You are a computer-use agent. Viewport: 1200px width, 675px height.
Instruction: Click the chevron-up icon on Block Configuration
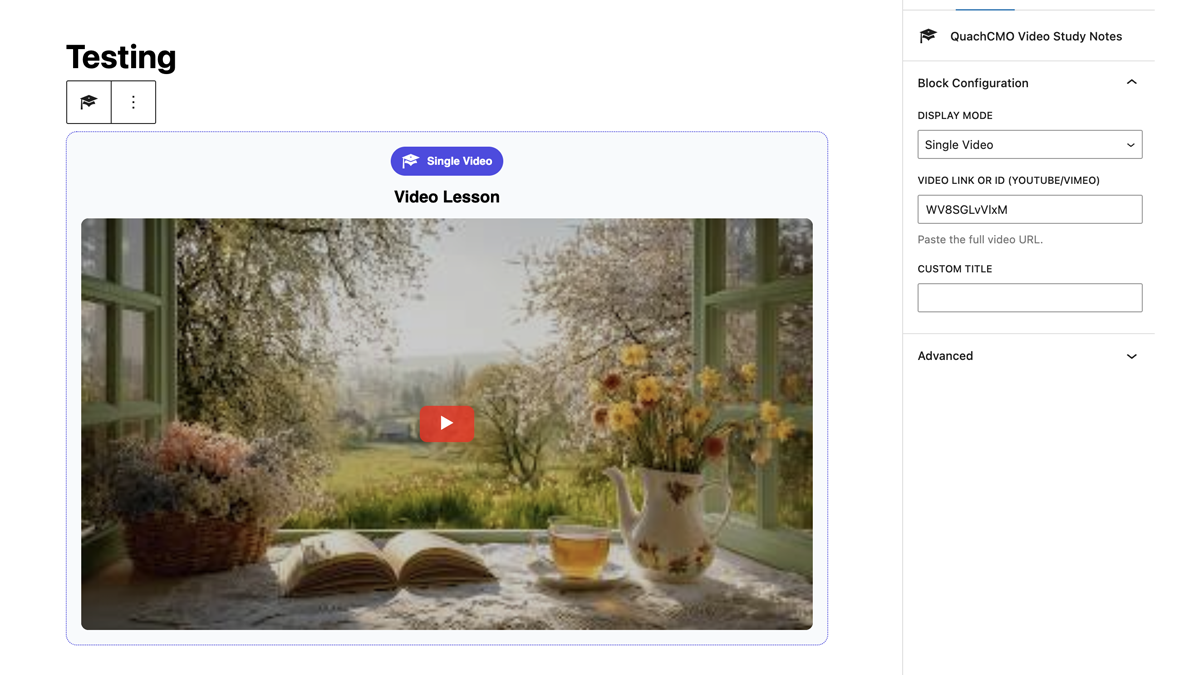point(1131,82)
